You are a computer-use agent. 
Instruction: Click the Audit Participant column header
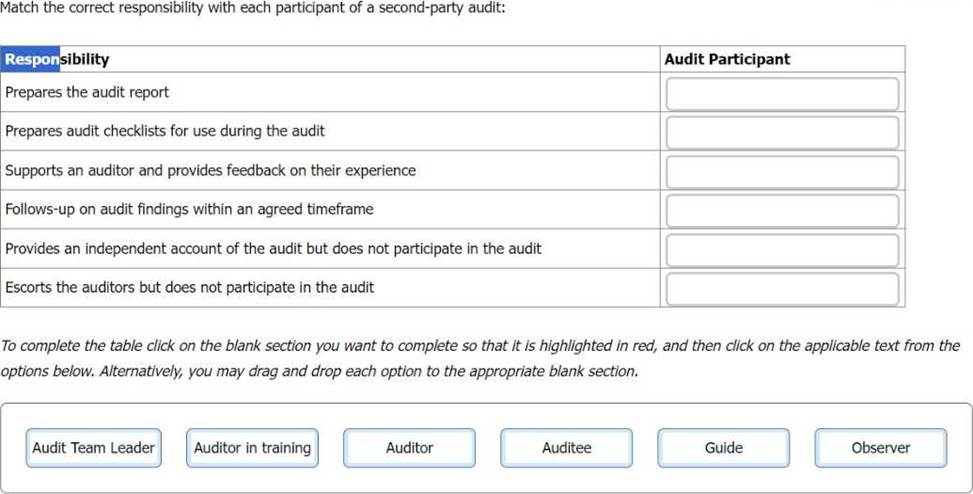(727, 60)
